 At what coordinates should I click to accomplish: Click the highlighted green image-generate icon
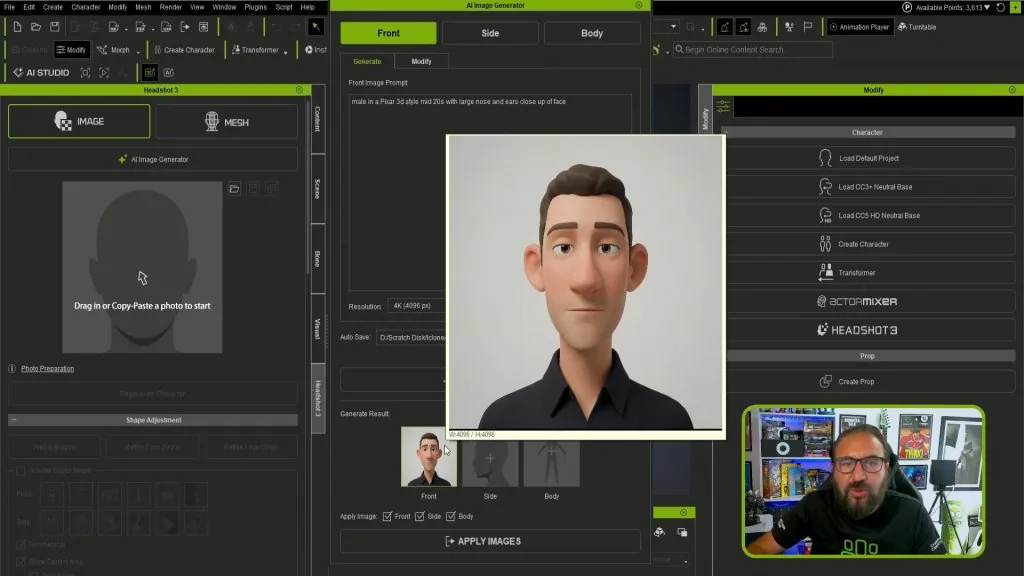tap(150, 72)
